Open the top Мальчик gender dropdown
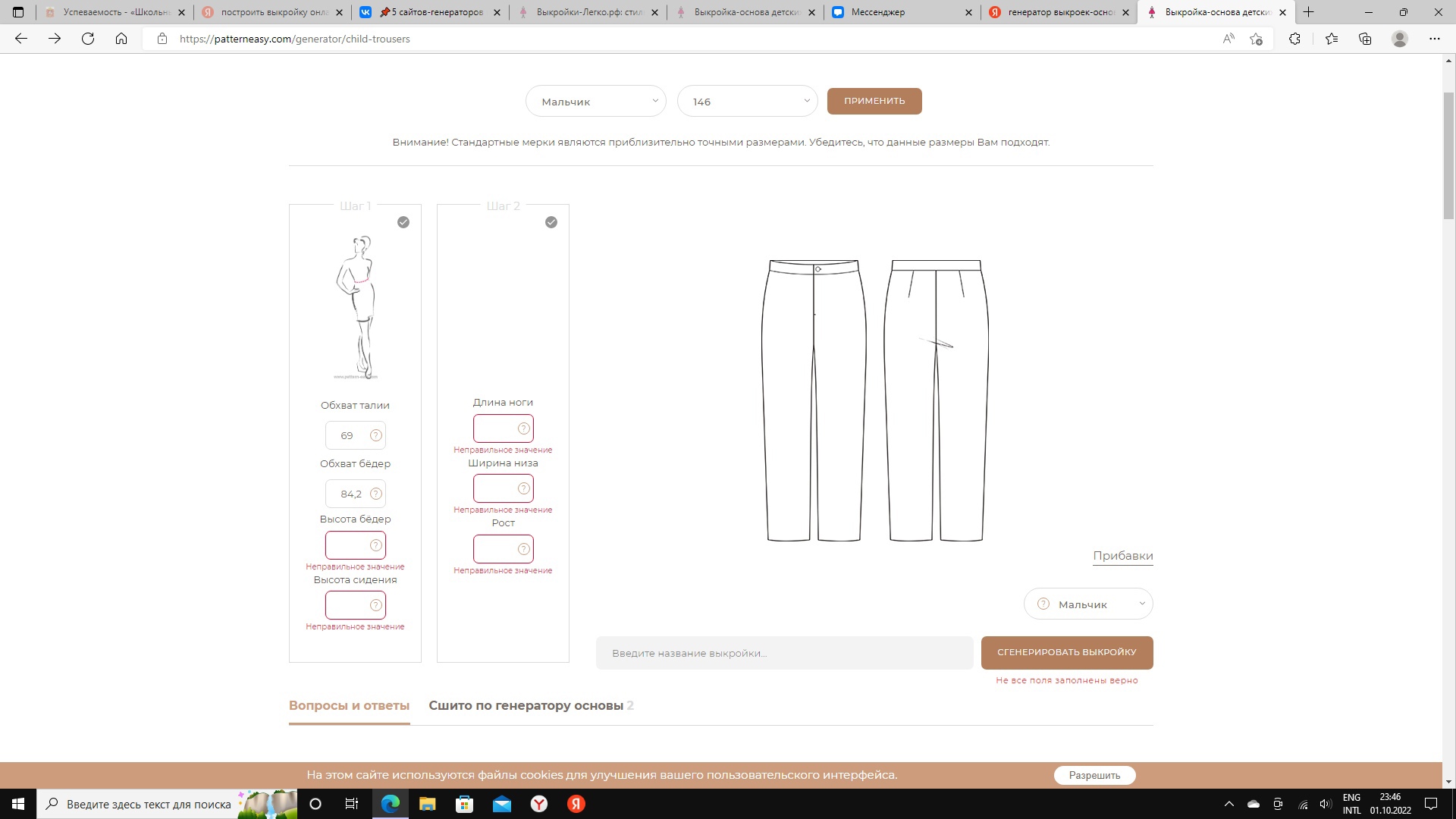This screenshot has height=819, width=1456. (x=595, y=102)
